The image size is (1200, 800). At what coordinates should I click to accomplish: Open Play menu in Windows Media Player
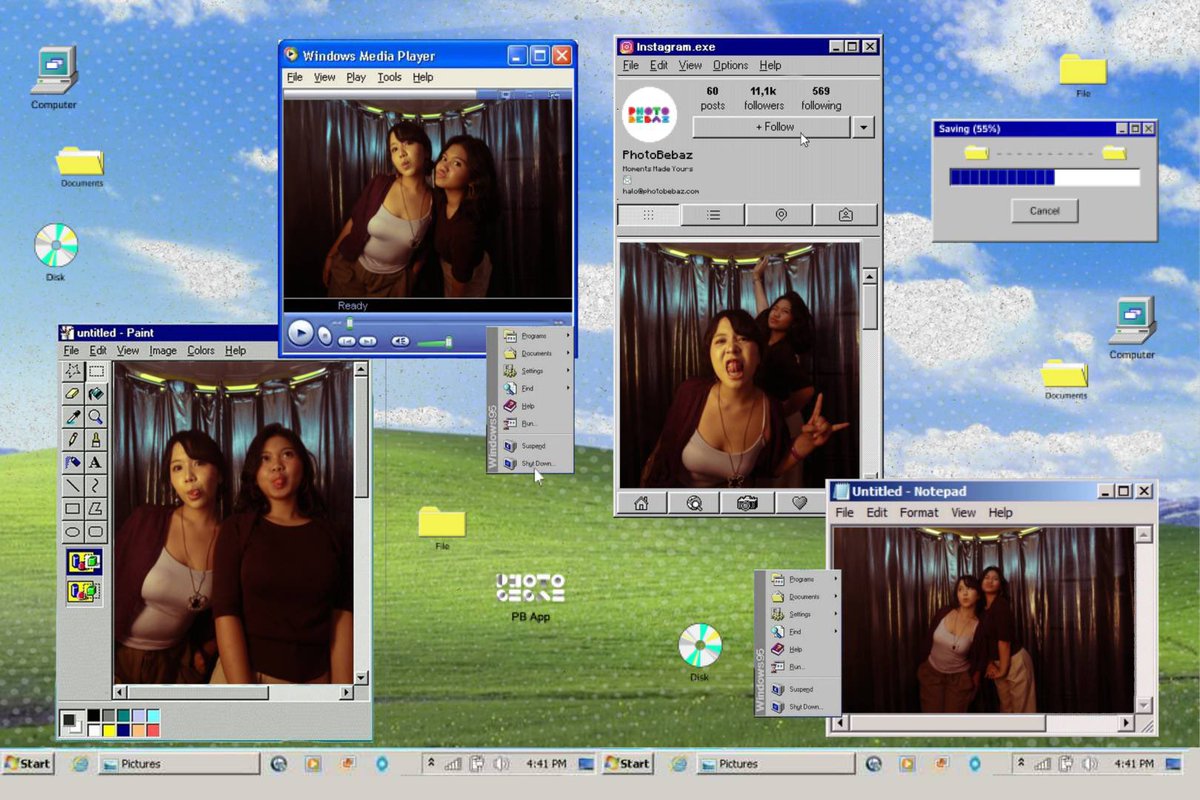(x=356, y=77)
